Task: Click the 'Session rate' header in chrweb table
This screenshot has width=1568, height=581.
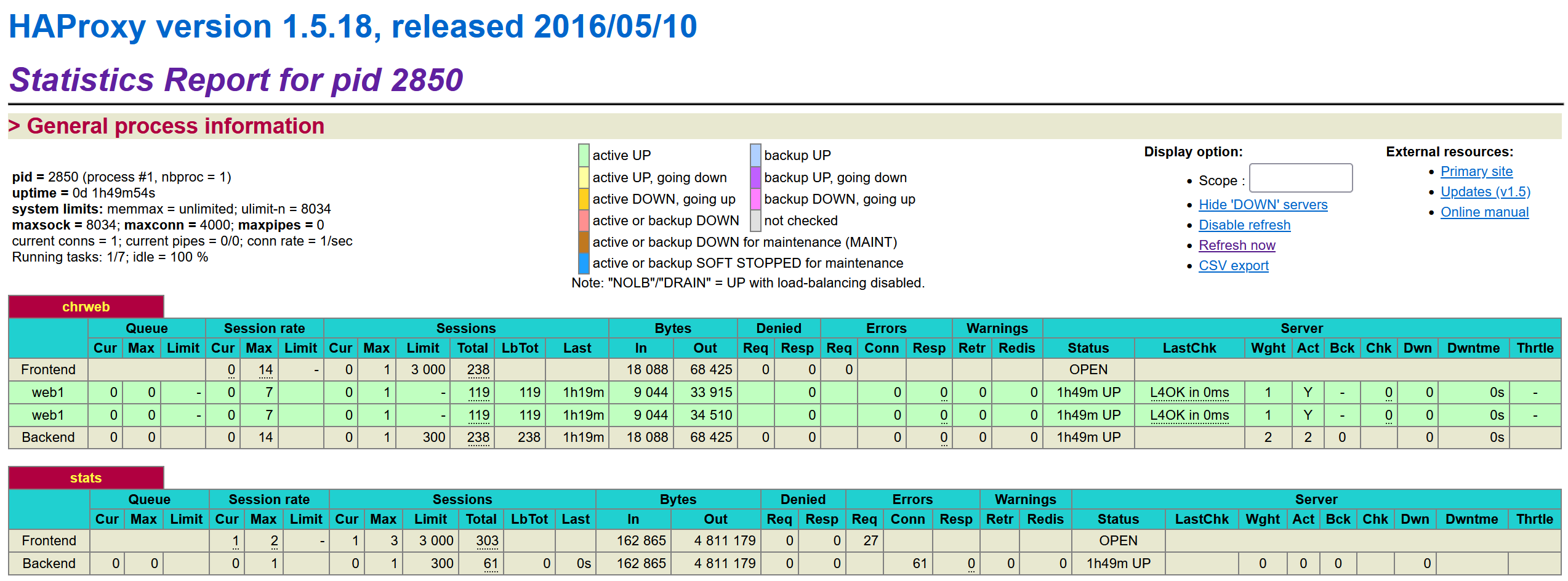Action: click(264, 328)
